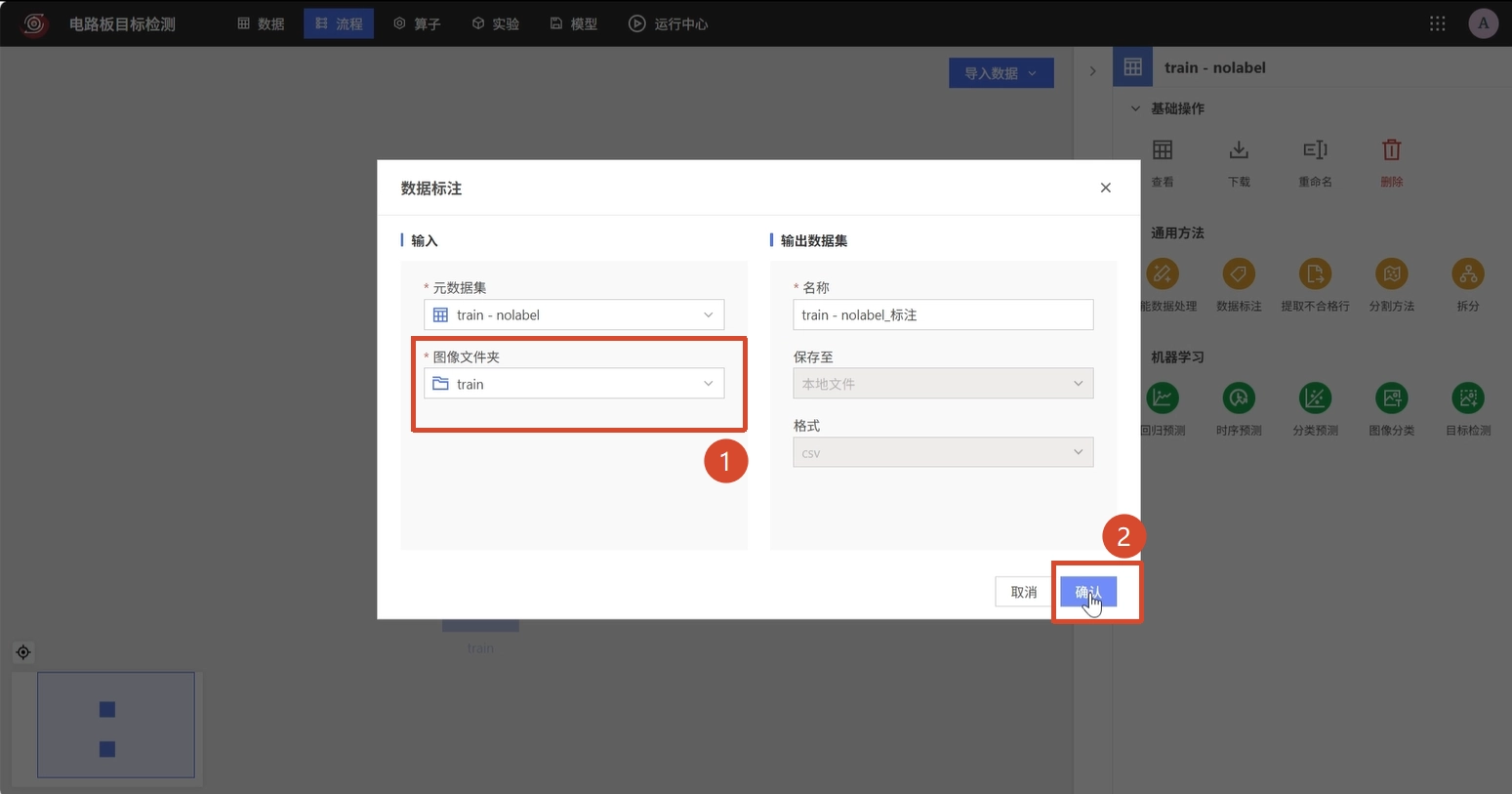Viewport: 1512px width, 794px height.
Task: Switch to the 流程 tab
Action: point(339,23)
